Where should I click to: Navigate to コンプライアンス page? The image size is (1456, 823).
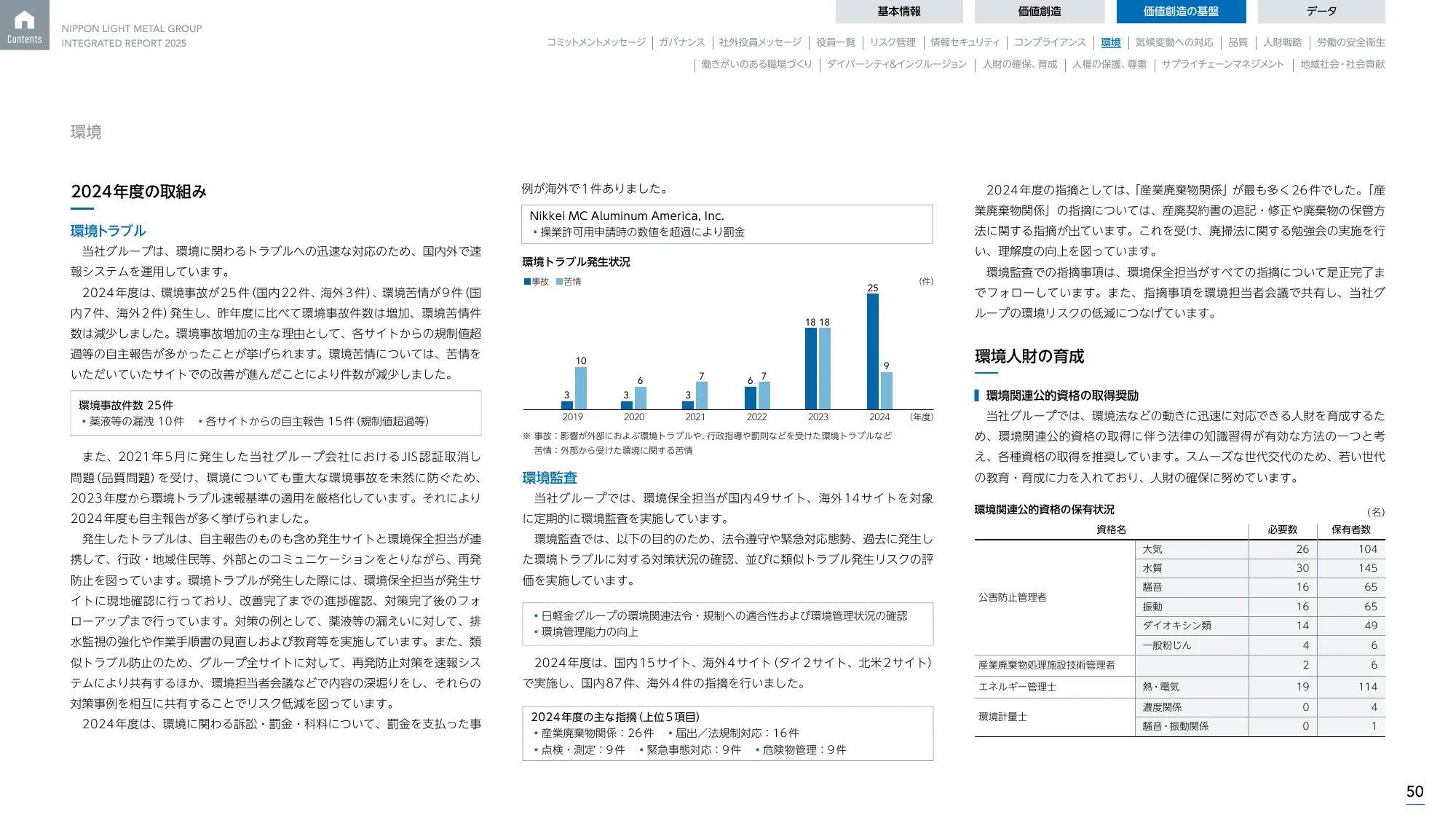(x=1051, y=42)
